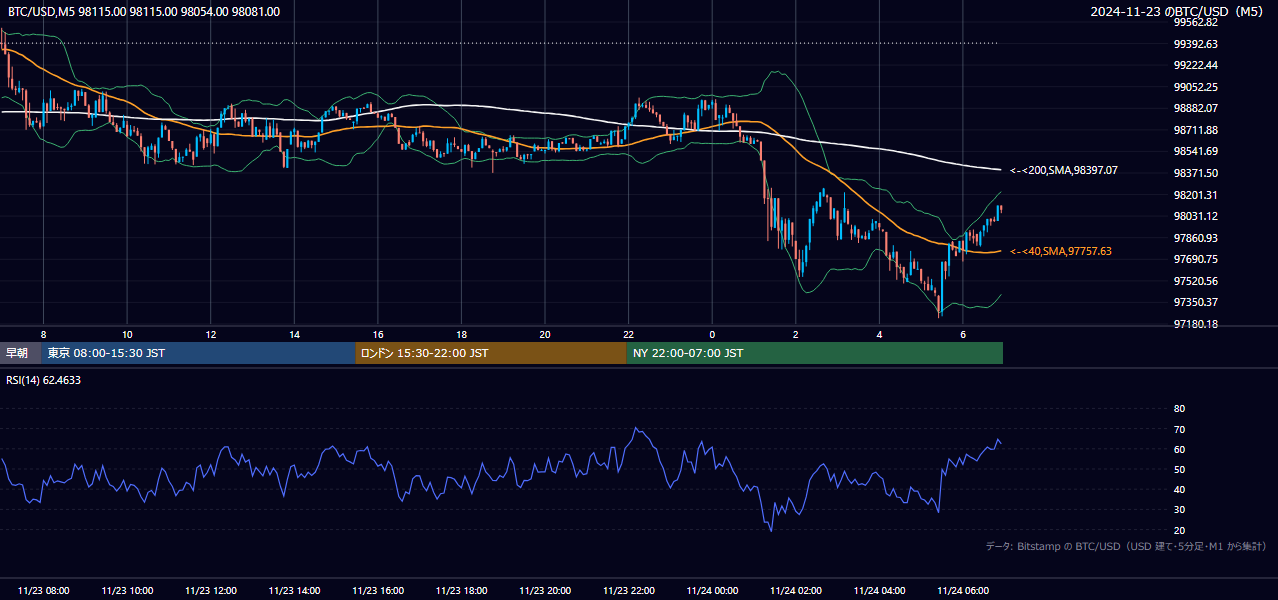Image resolution: width=1278 pixels, height=600 pixels.
Task: Click price axis label 99392.63
Action: click(x=1196, y=44)
